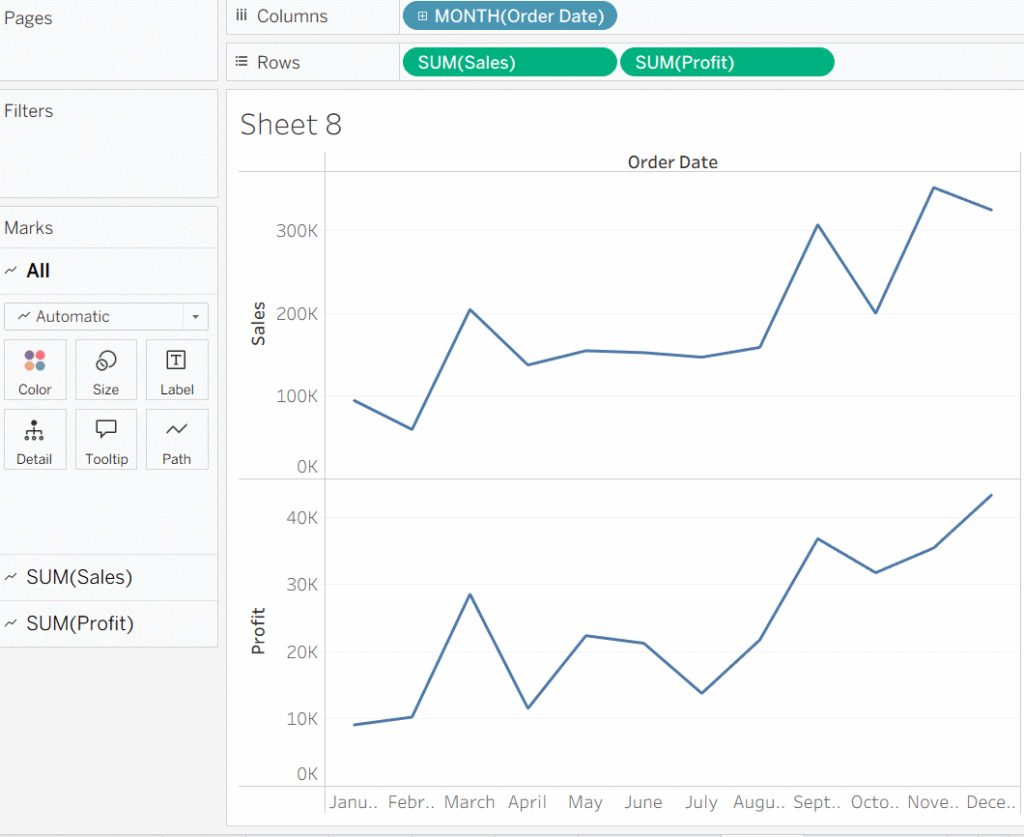Select the Profit axis label
The height and width of the screenshot is (837, 1024).
click(x=259, y=631)
